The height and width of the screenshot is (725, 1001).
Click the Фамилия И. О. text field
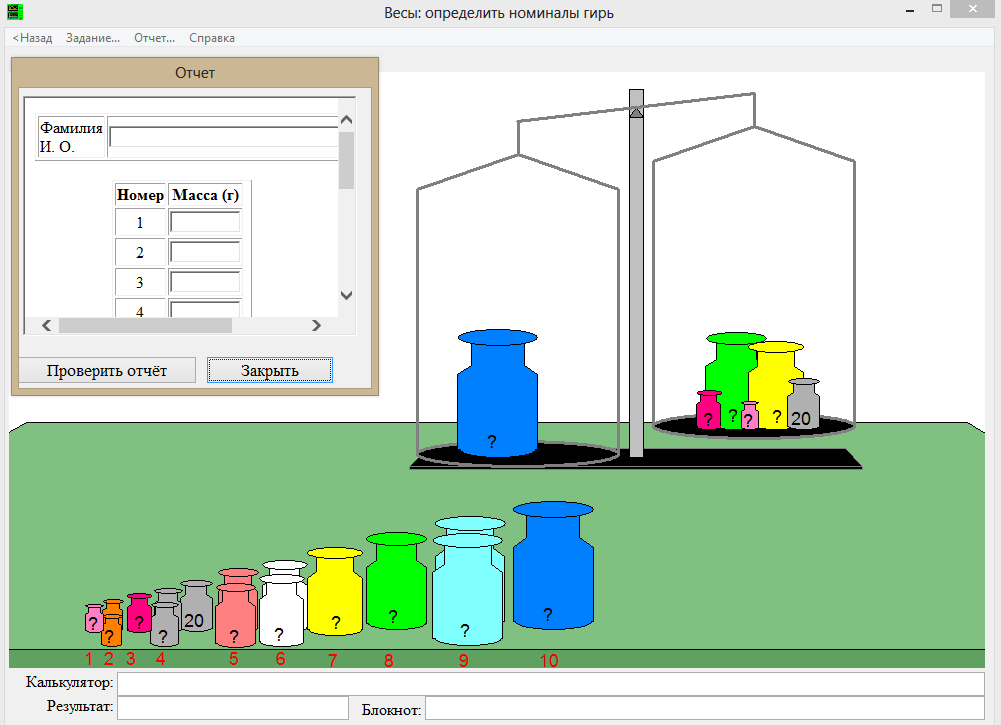point(223,137)
